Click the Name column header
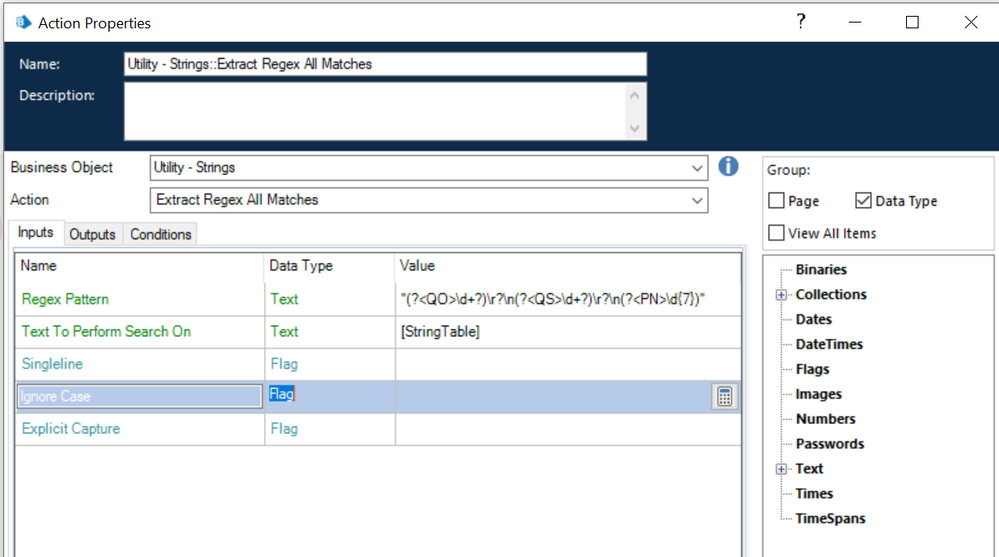This screenshot has width=999, height=557. tap(38, 266)
